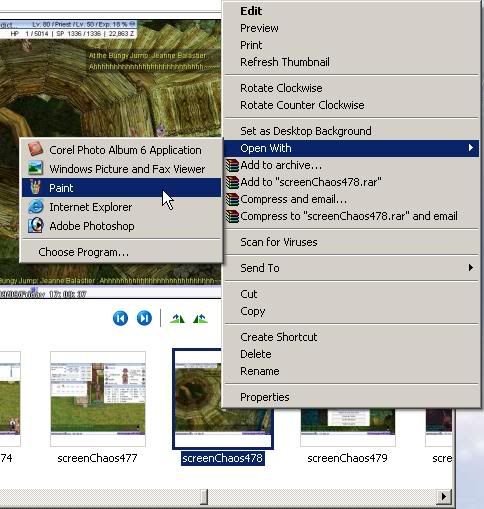This screenshot has width=484, height=509.
Task: Open the image with Paint
Action: (121, 188)
